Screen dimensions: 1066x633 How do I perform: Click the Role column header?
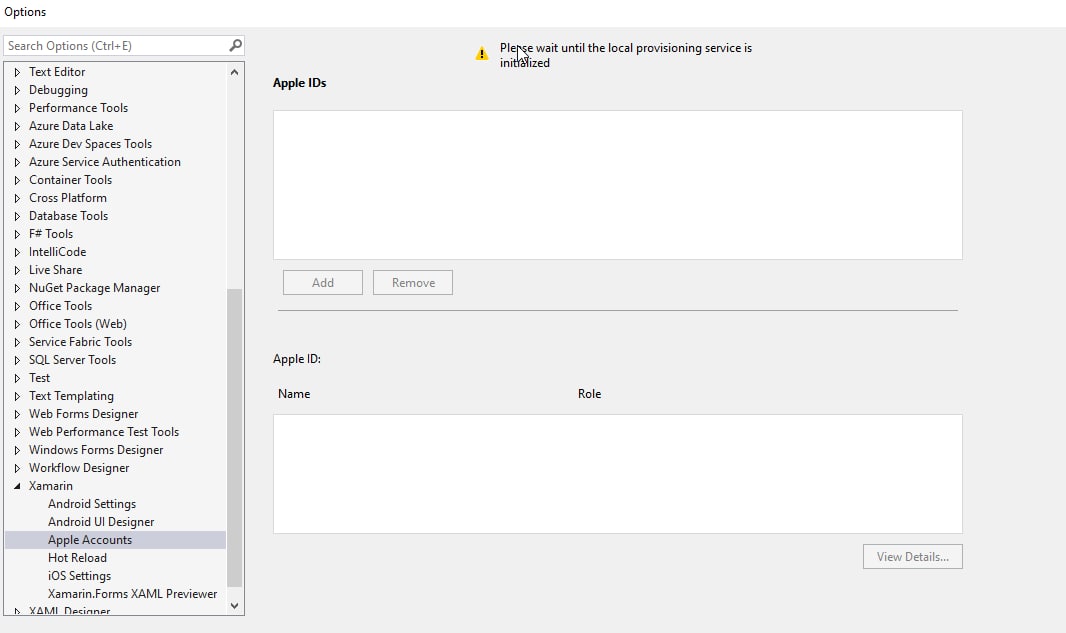589,394
